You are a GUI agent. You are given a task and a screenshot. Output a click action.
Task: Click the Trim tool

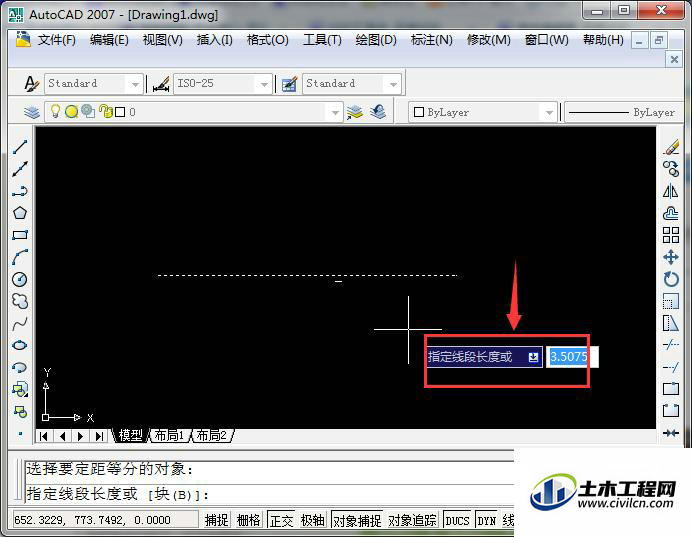coord(671,344)
